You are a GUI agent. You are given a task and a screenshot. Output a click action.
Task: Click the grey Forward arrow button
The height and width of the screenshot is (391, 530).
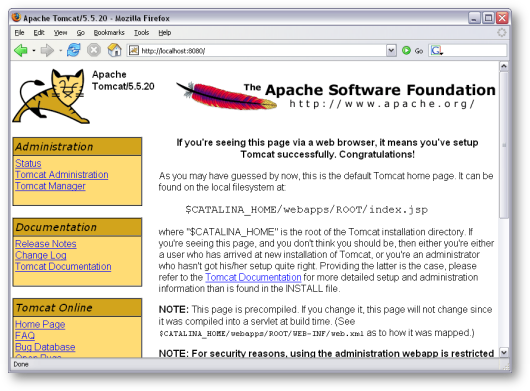(47, 50)
